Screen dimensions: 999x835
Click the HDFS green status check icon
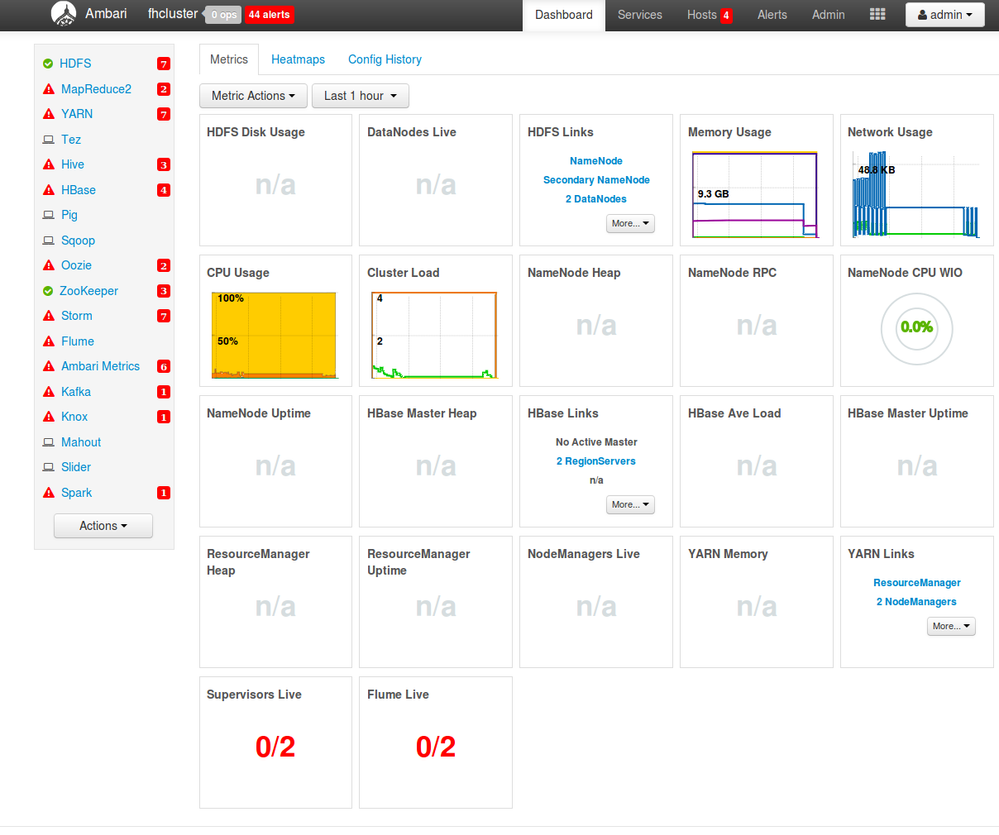[x=48, y=64]
